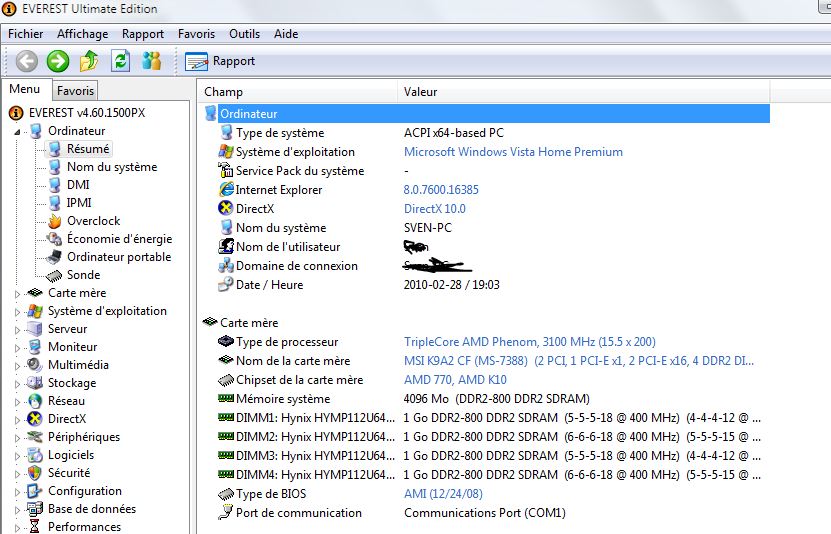
Task: Expand the Système d'exploitation tree node
Action: pos(17,312)
